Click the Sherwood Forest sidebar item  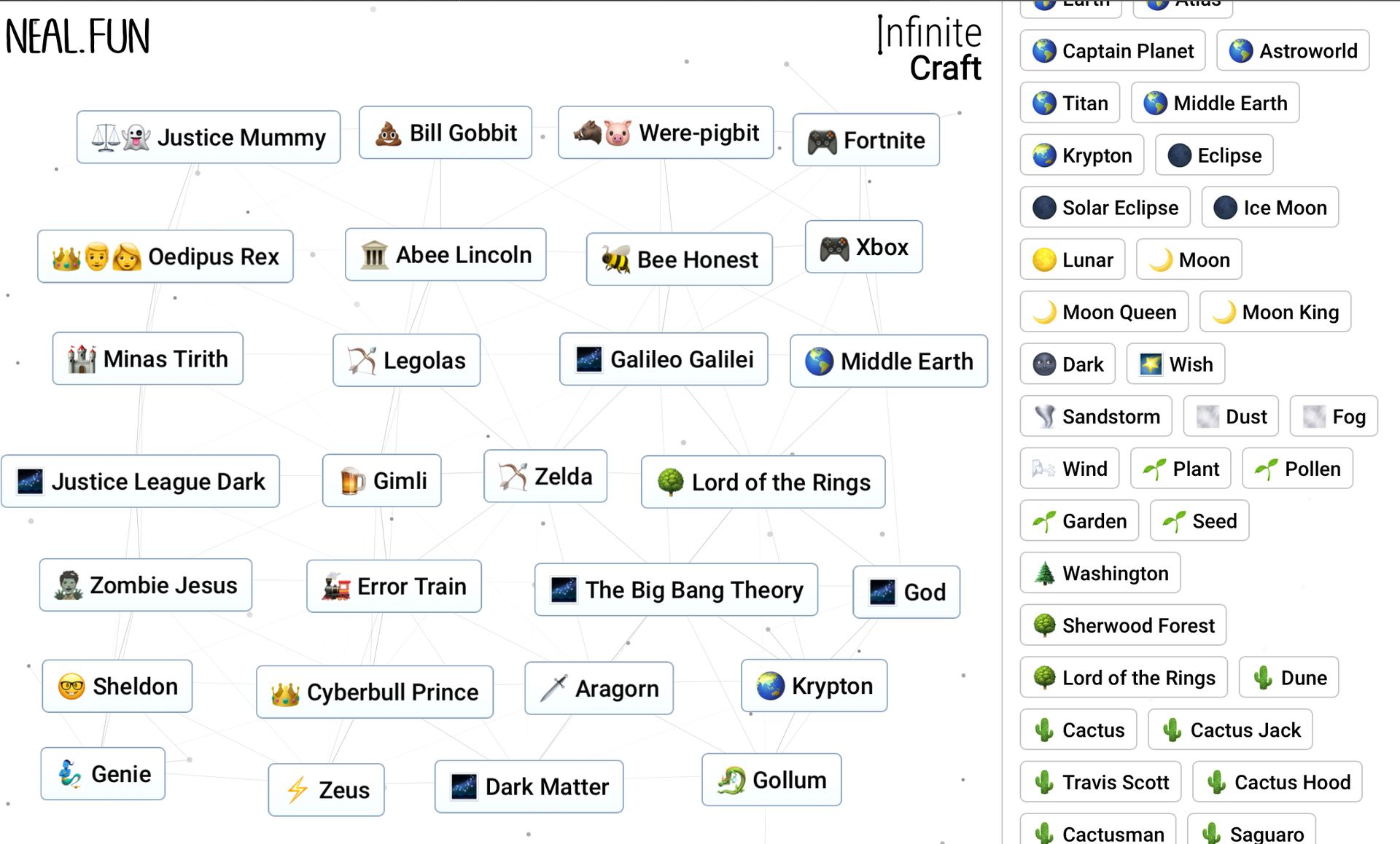tap(1123, 625)
